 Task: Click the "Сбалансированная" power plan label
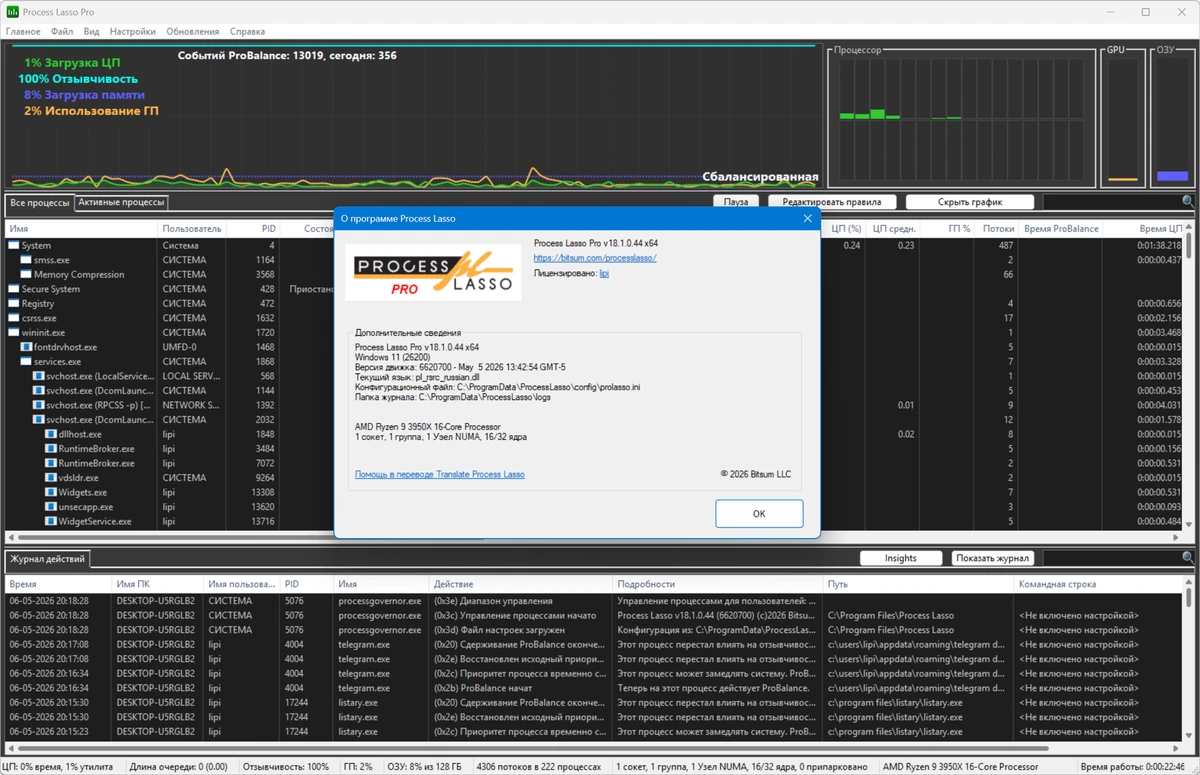point(760,177)
